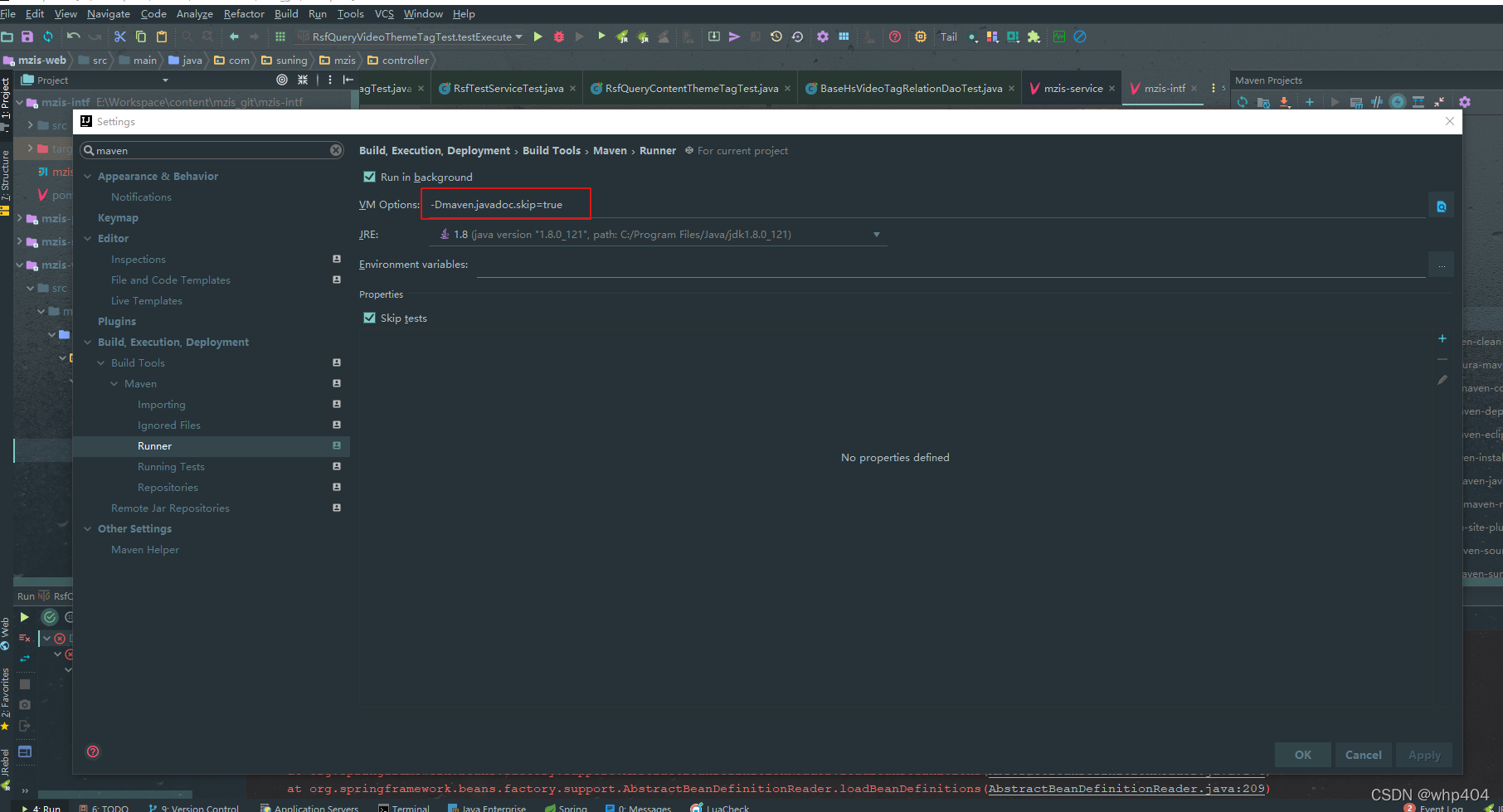Select Repositories settings page
The height and width of the screenshot is (812, 1503).
168,487
